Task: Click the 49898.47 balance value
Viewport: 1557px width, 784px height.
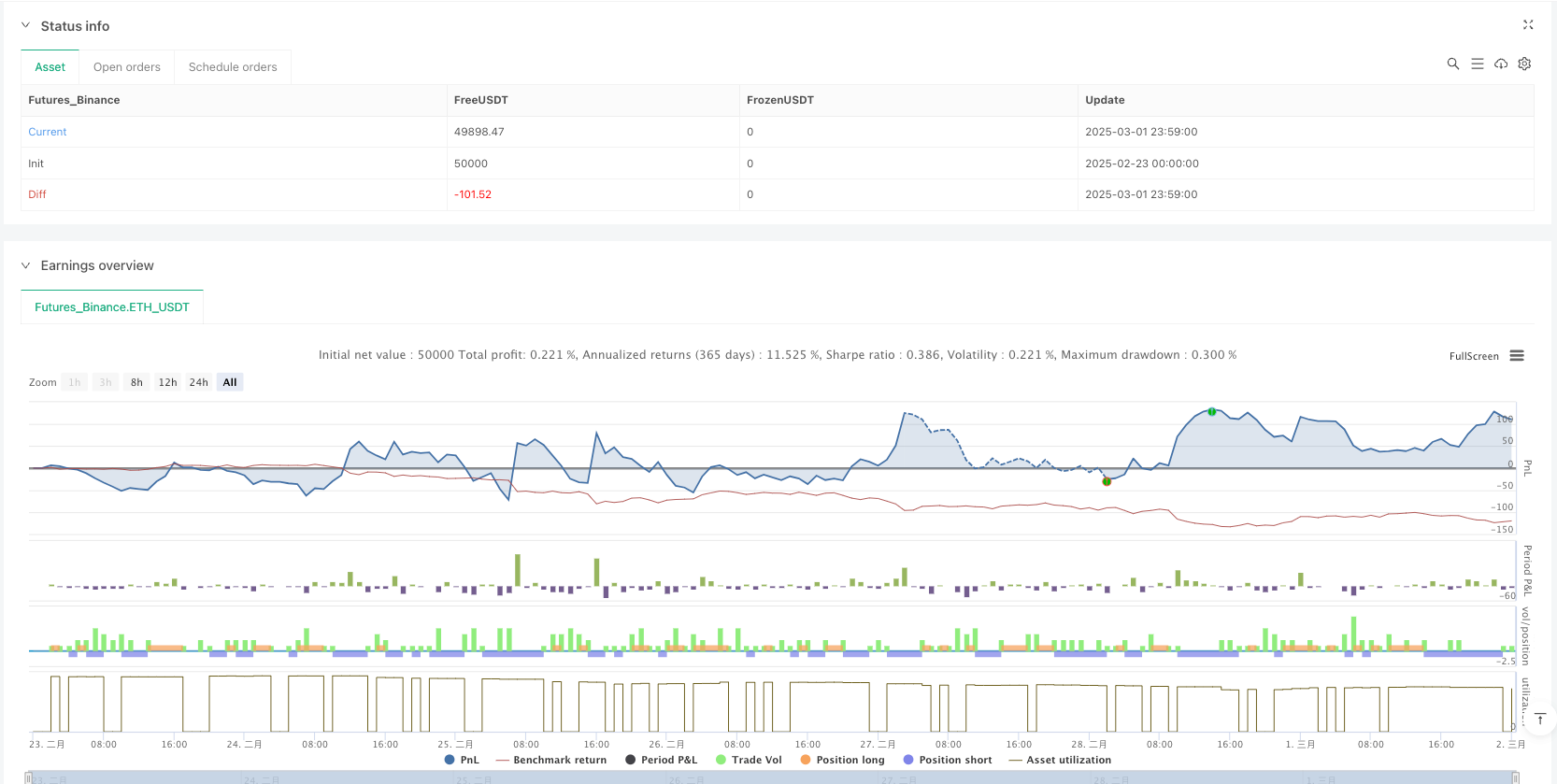Action: [x=479, y=132]
